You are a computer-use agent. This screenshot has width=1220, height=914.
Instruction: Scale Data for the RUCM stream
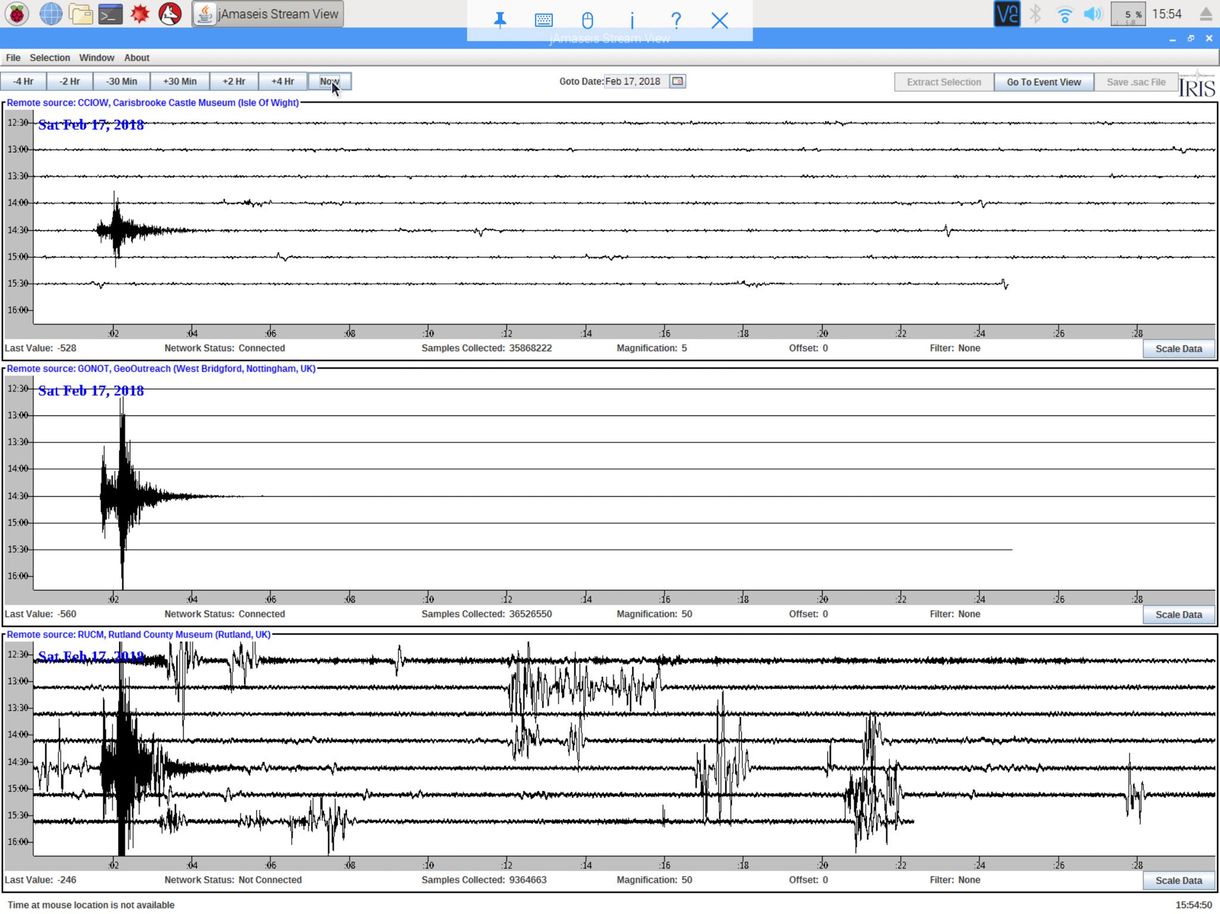[x=1179, y=881]
